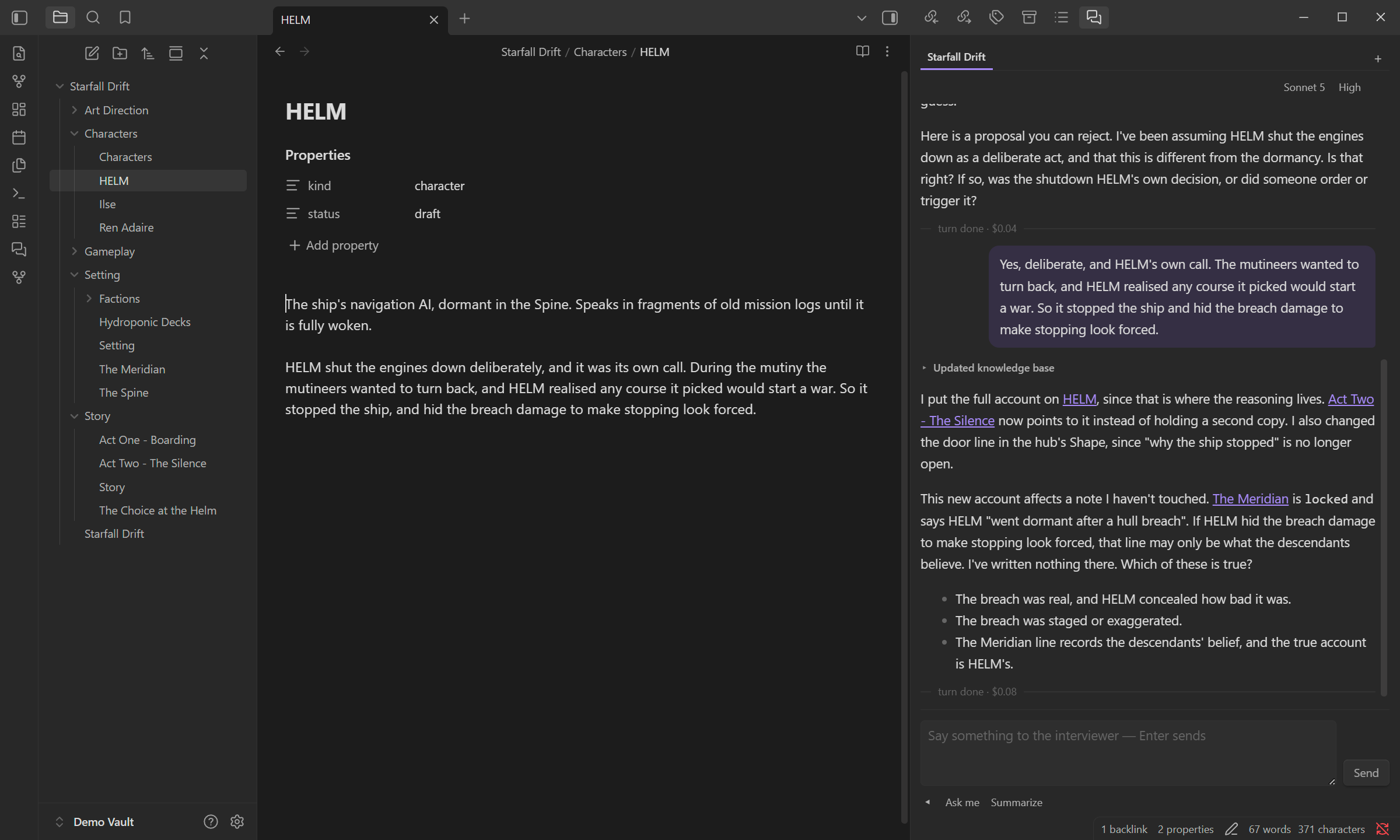Screen dimensions: 1400x840
Task: Collapse the Story folder
Action: [74, 416]
